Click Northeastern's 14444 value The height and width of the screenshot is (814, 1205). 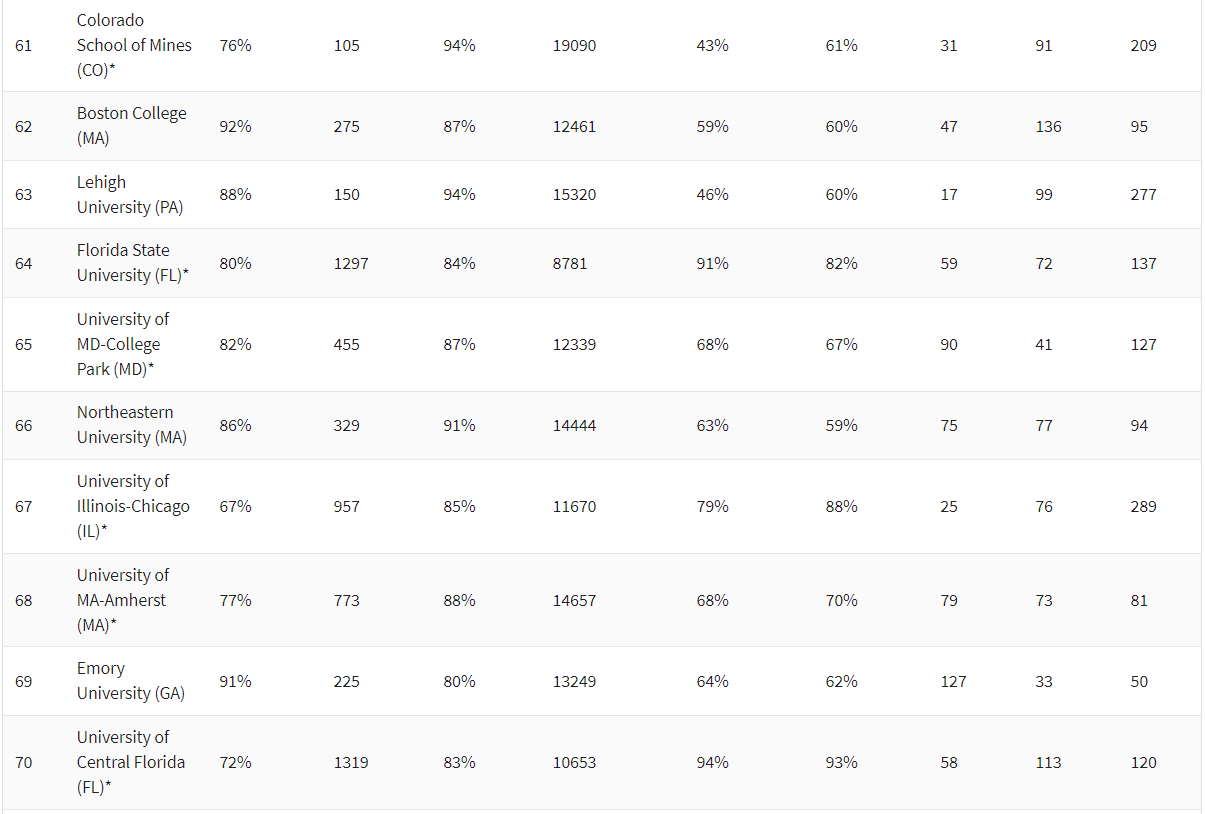(x=574, y=426)
